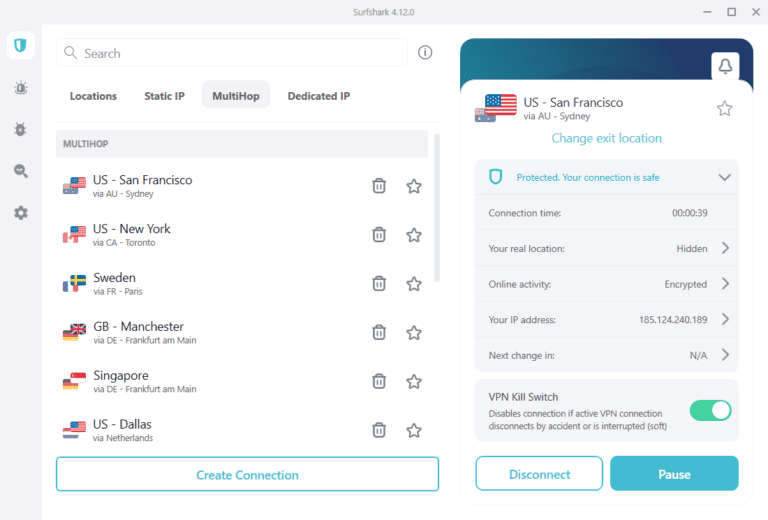This screenshot has height=520, width=768.
Task: Switch to the Locations tab
Action: tap(93, 96)
